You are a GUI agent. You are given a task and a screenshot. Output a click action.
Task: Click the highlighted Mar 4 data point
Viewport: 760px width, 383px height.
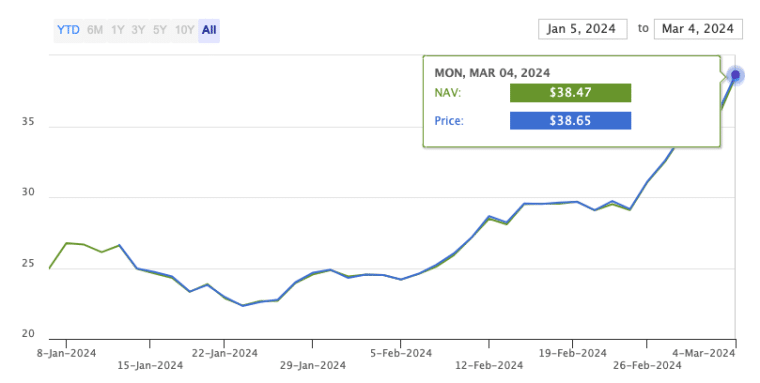(735, 75)
